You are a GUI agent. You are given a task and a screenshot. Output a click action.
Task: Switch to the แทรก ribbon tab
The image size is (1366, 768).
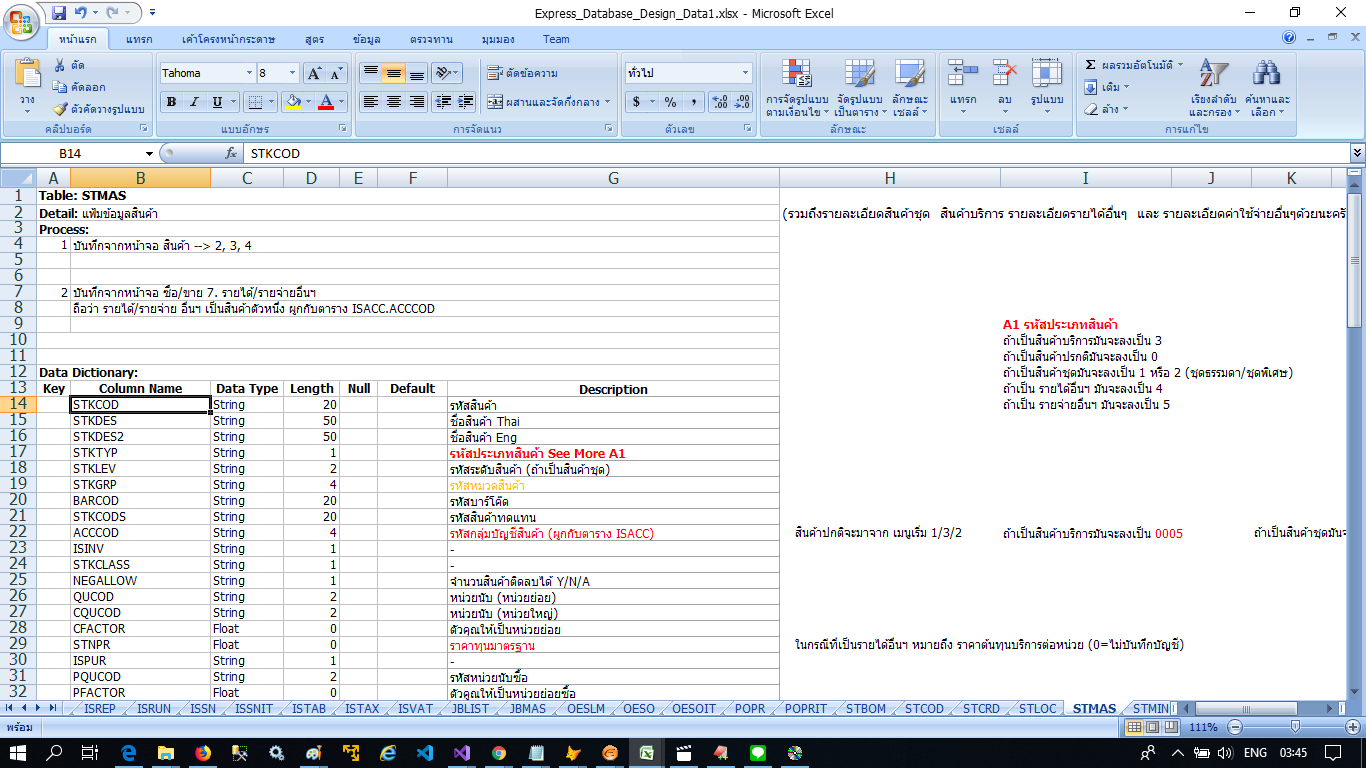click(139, 39)
